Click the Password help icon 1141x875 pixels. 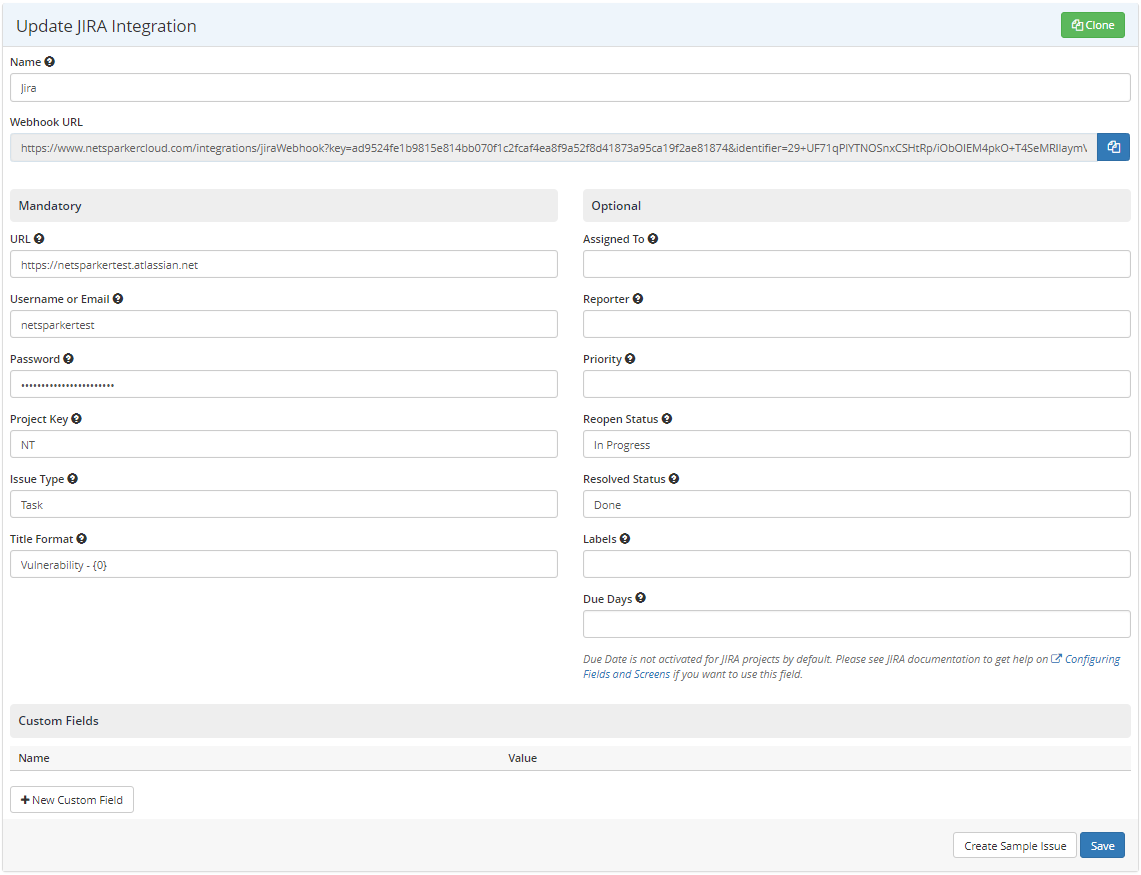pos(68,358)
